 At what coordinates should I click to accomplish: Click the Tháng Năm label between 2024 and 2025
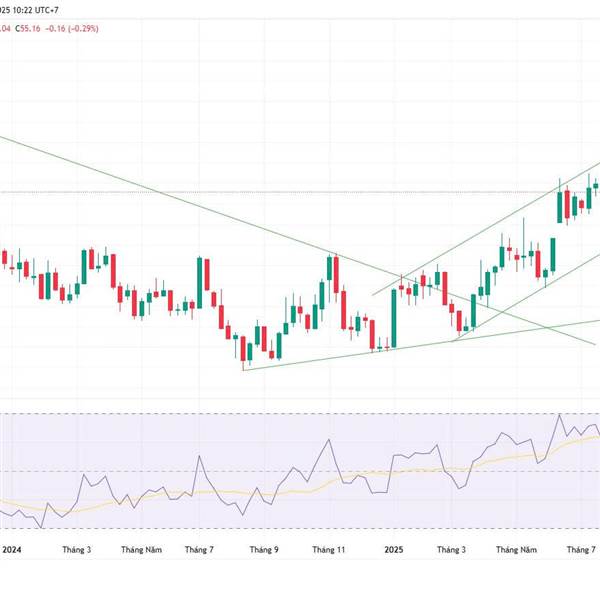pyautogui.click(x=142, y=550)
